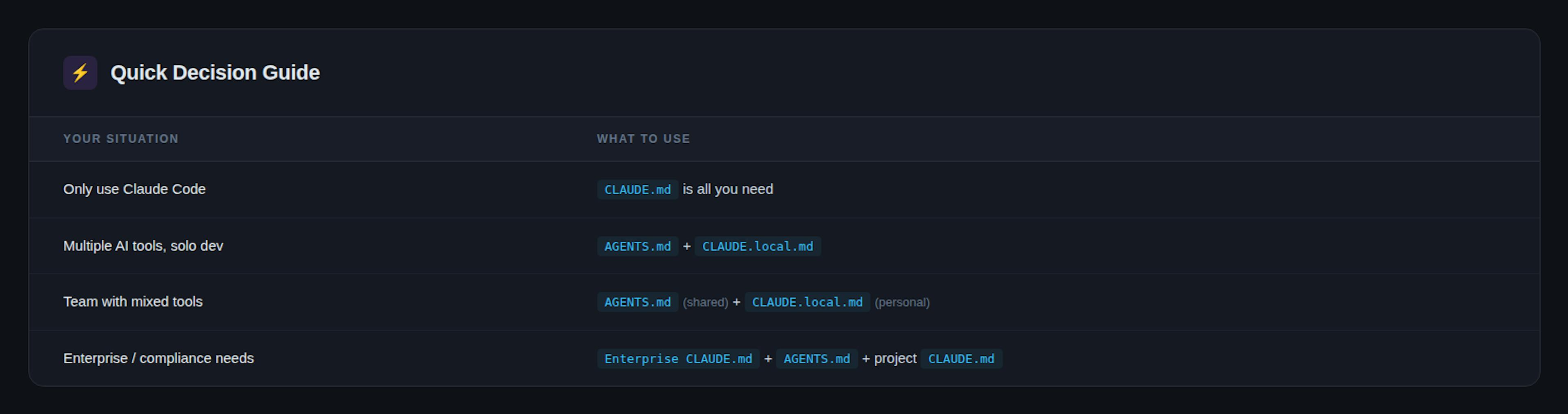1568x414 pixels.
Task: Click the (shared) label text
Action: 706,302
